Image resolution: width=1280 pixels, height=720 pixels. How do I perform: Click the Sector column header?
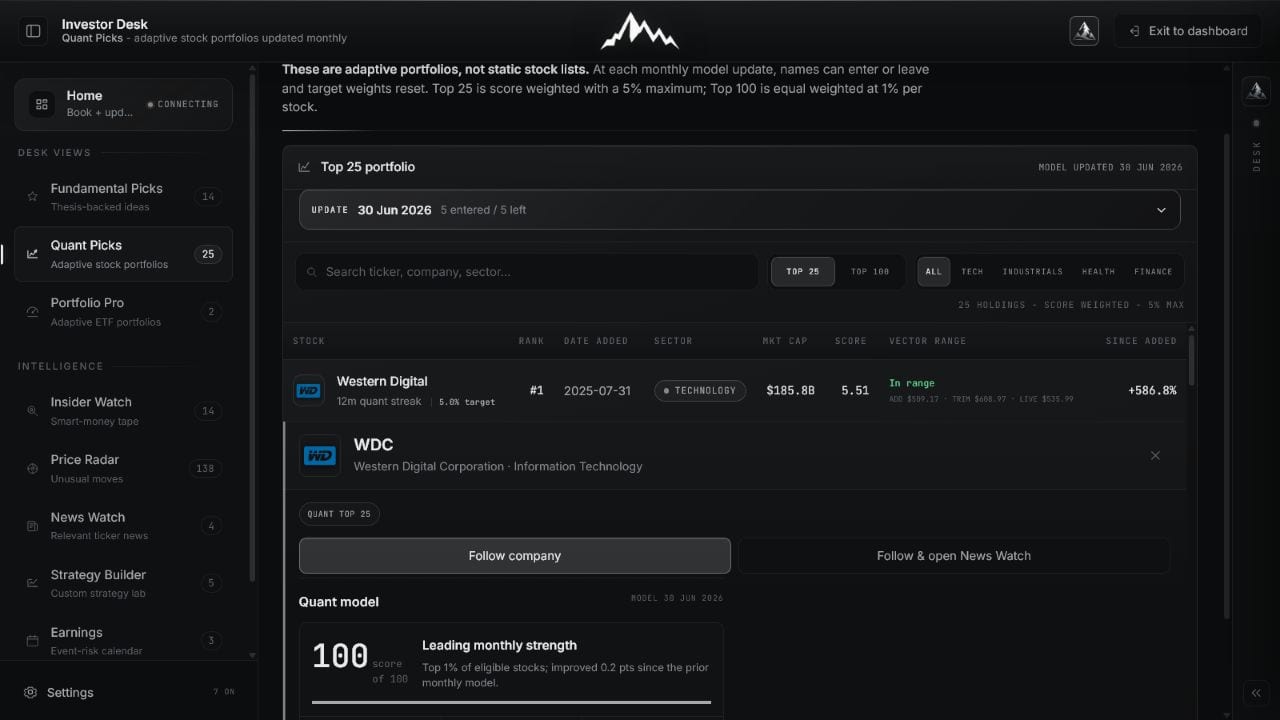(673, 341)
